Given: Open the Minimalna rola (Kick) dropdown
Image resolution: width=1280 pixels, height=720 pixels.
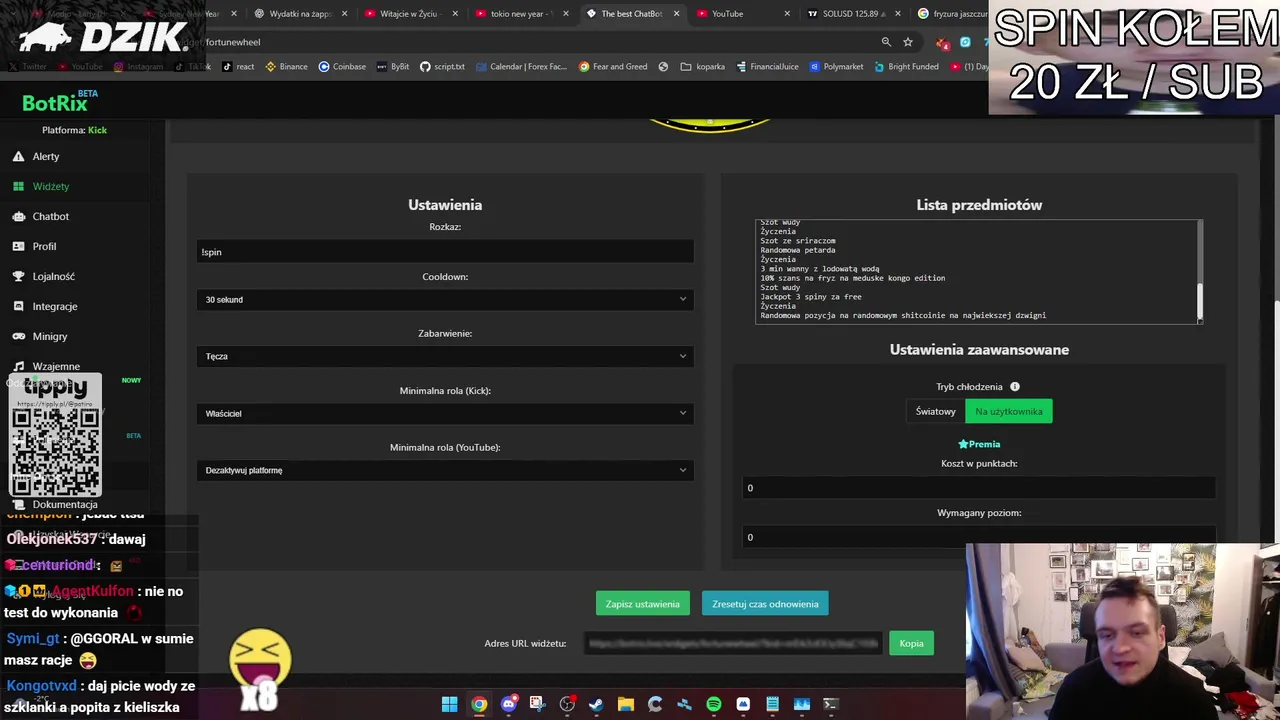Looking at the screenshot, I should click(445, 413).
